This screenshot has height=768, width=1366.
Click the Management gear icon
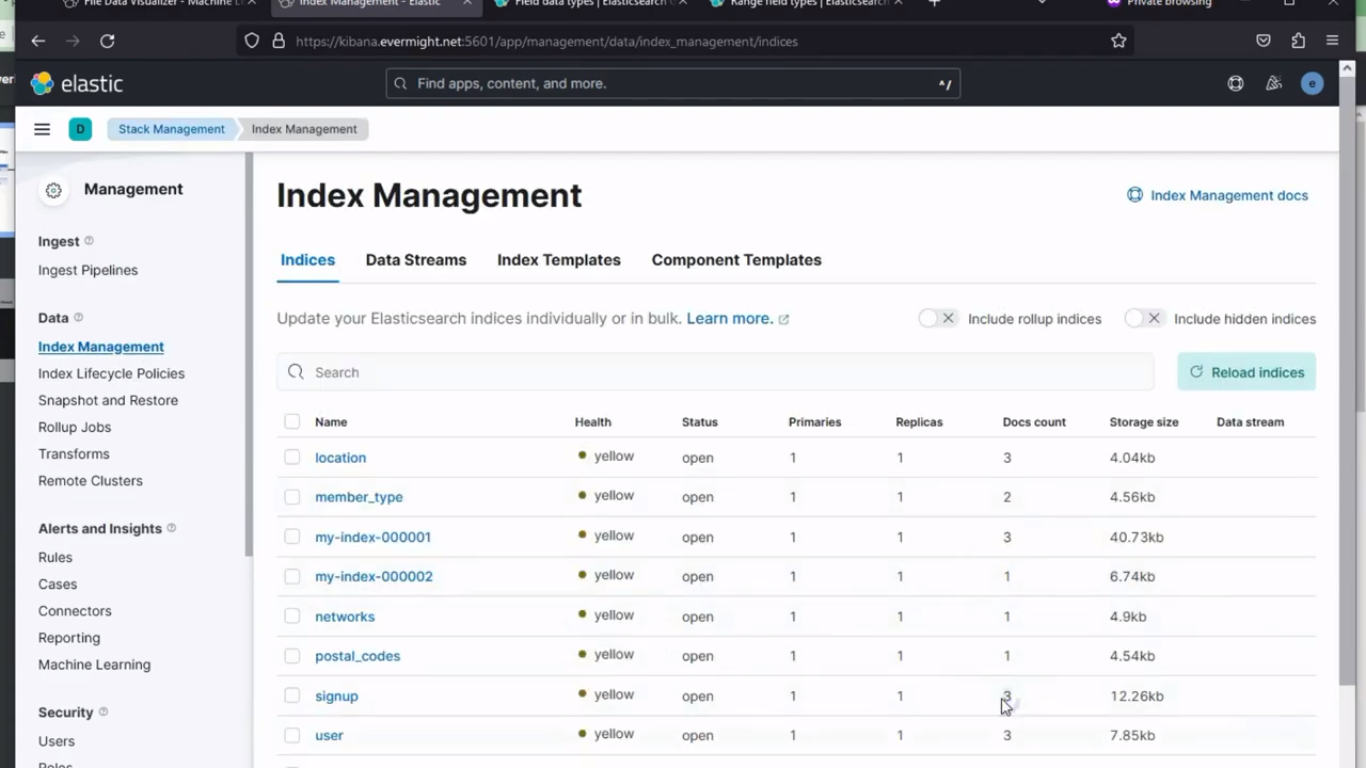[x=54, y=190]
